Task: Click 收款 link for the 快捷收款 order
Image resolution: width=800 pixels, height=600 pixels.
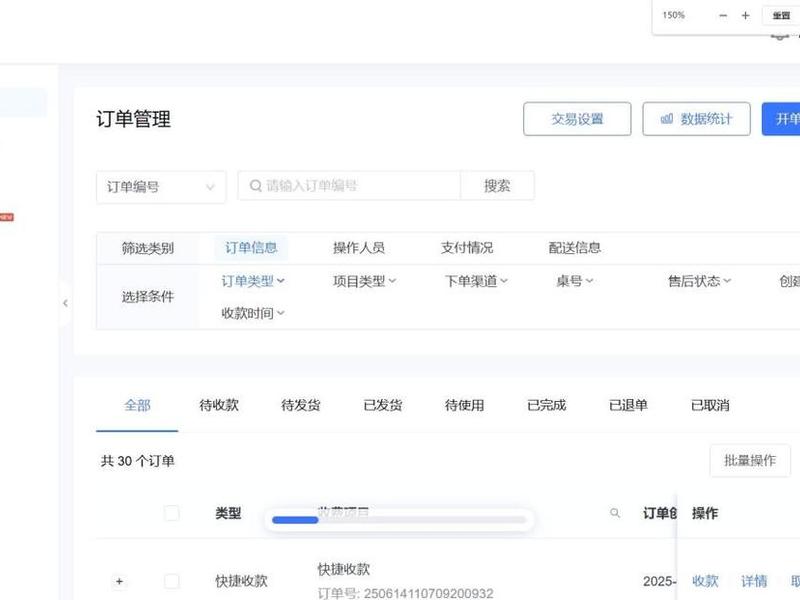Action: [x=705, y=581]
